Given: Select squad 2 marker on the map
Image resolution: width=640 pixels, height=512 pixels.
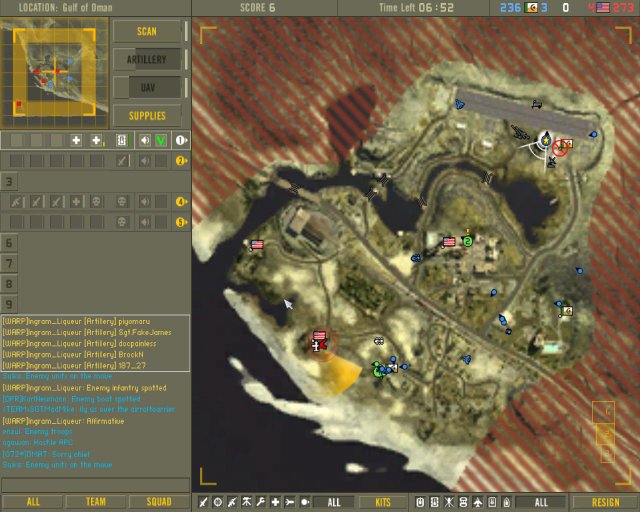Looking at the screenshot, I should tap(468, 241).
